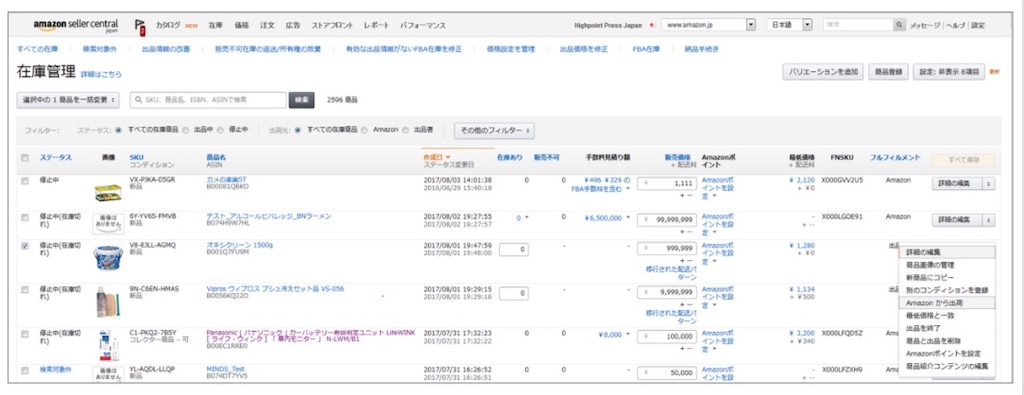Open その他のフィルター dropdown
The height and width of the screenshot is (395, 1024).
tap(494, 130)
